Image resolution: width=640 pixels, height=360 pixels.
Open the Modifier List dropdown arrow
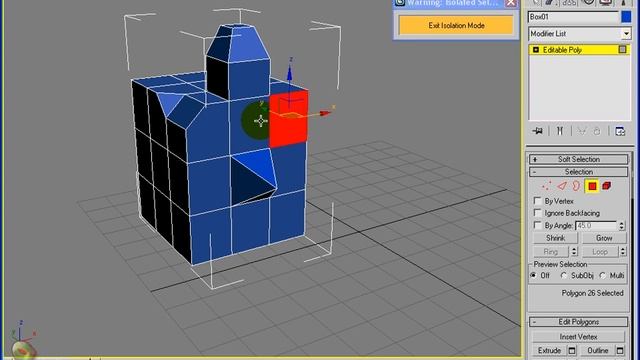pos(626,33)
